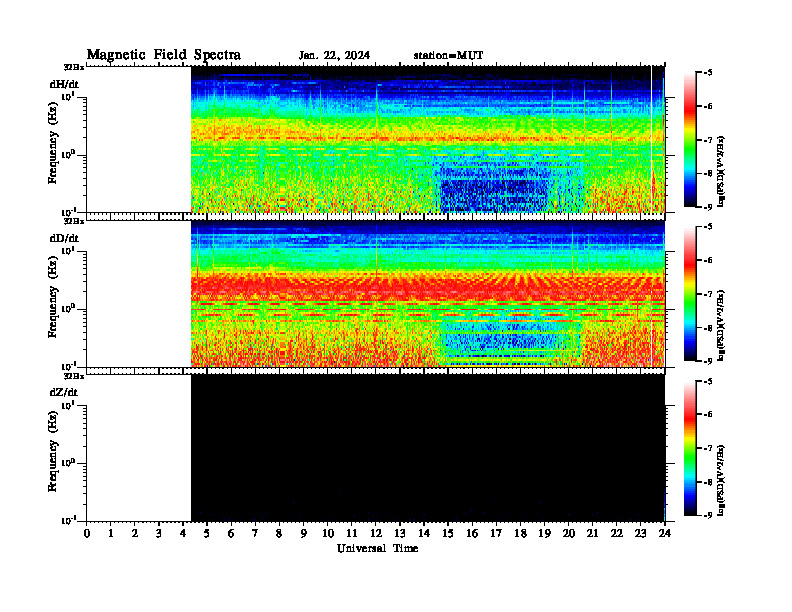Viewport: 792px width, 612px height.
Task: Click hour tick label "18" on time axis
Action: pos(520,534)
